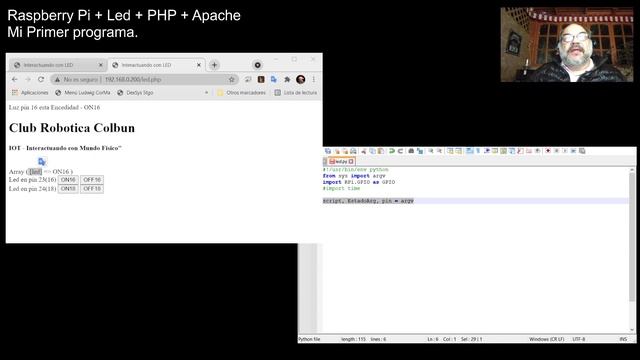The height and width of the screenshot is (360, 640).
Task: Close the active Chrome tab
Action: (199, 65)
